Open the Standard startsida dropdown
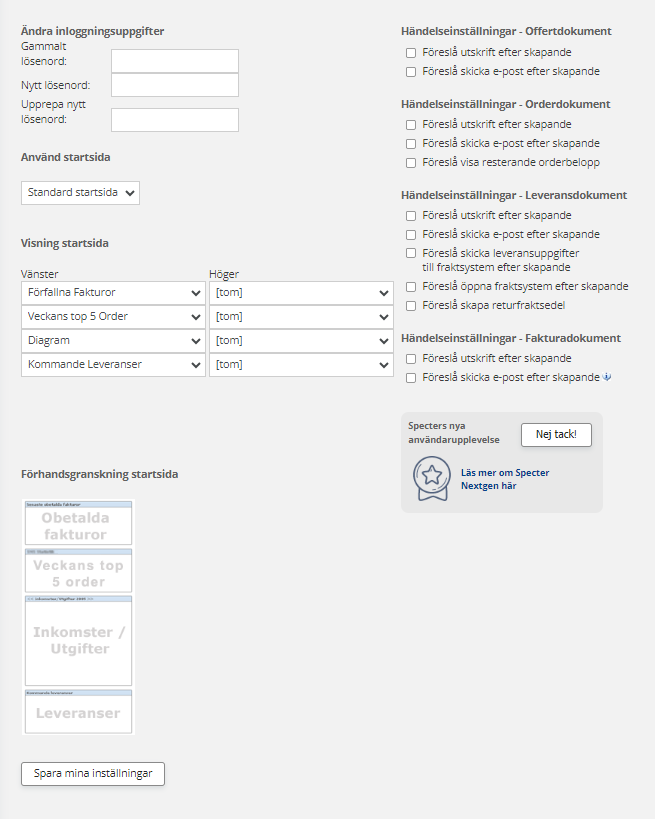655x819 pixels. tap(80, 193)
